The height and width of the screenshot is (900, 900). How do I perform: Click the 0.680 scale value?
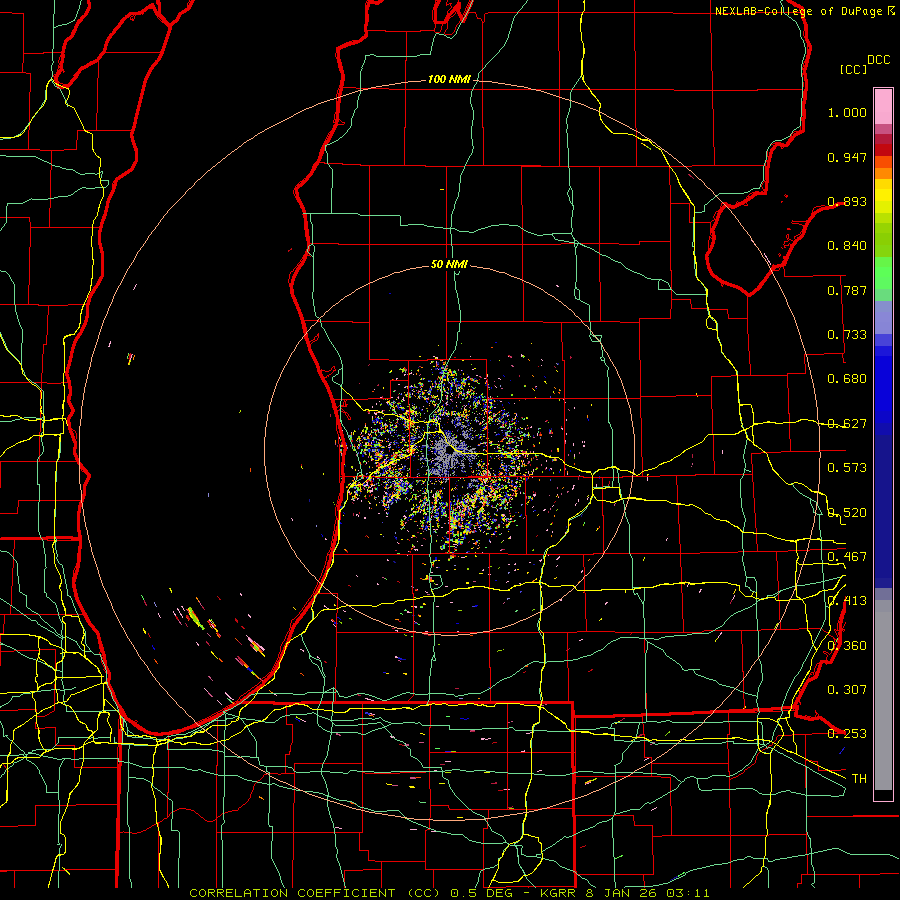tap(847, 379)
